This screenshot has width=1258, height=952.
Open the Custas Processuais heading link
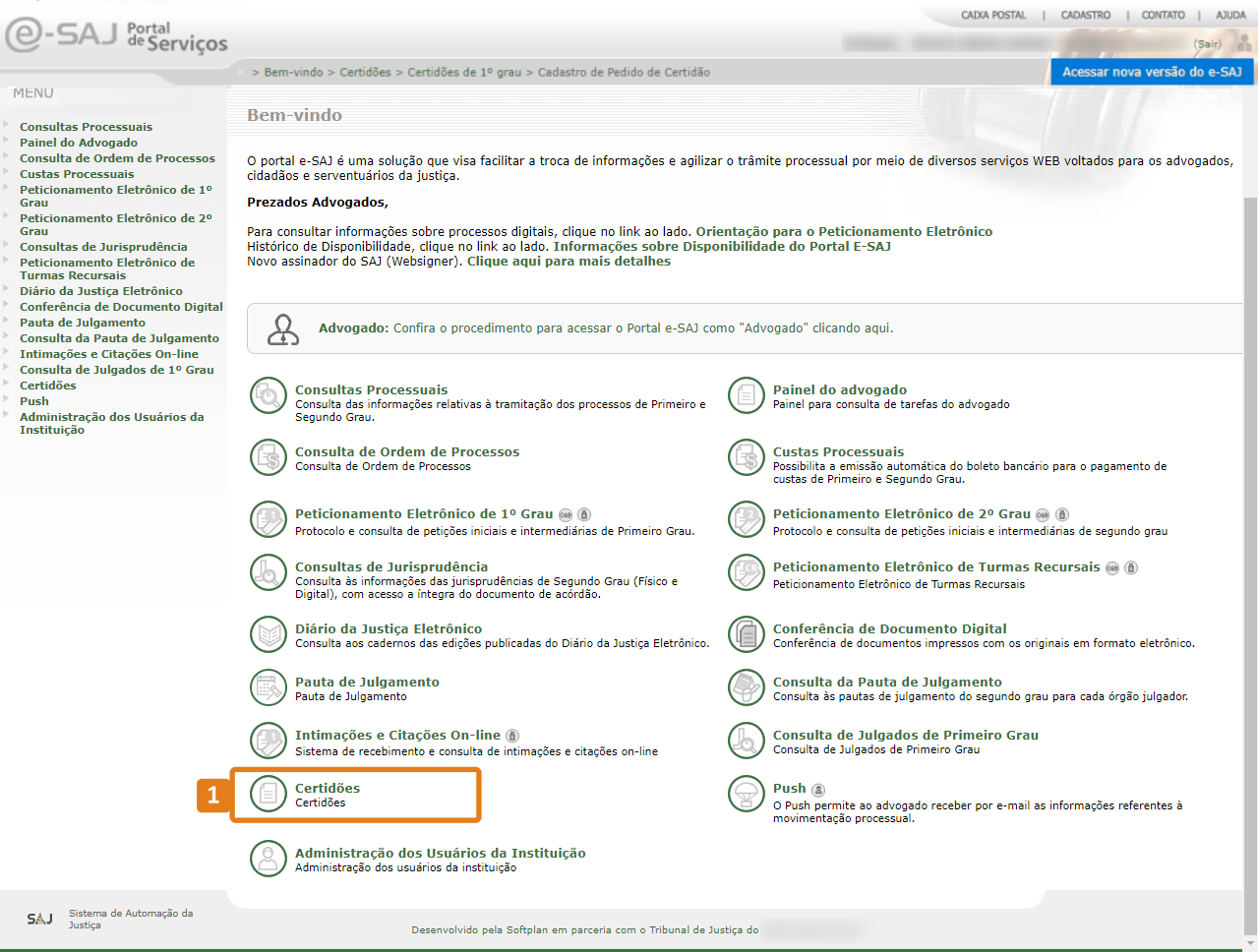click(x=838, y=452)
